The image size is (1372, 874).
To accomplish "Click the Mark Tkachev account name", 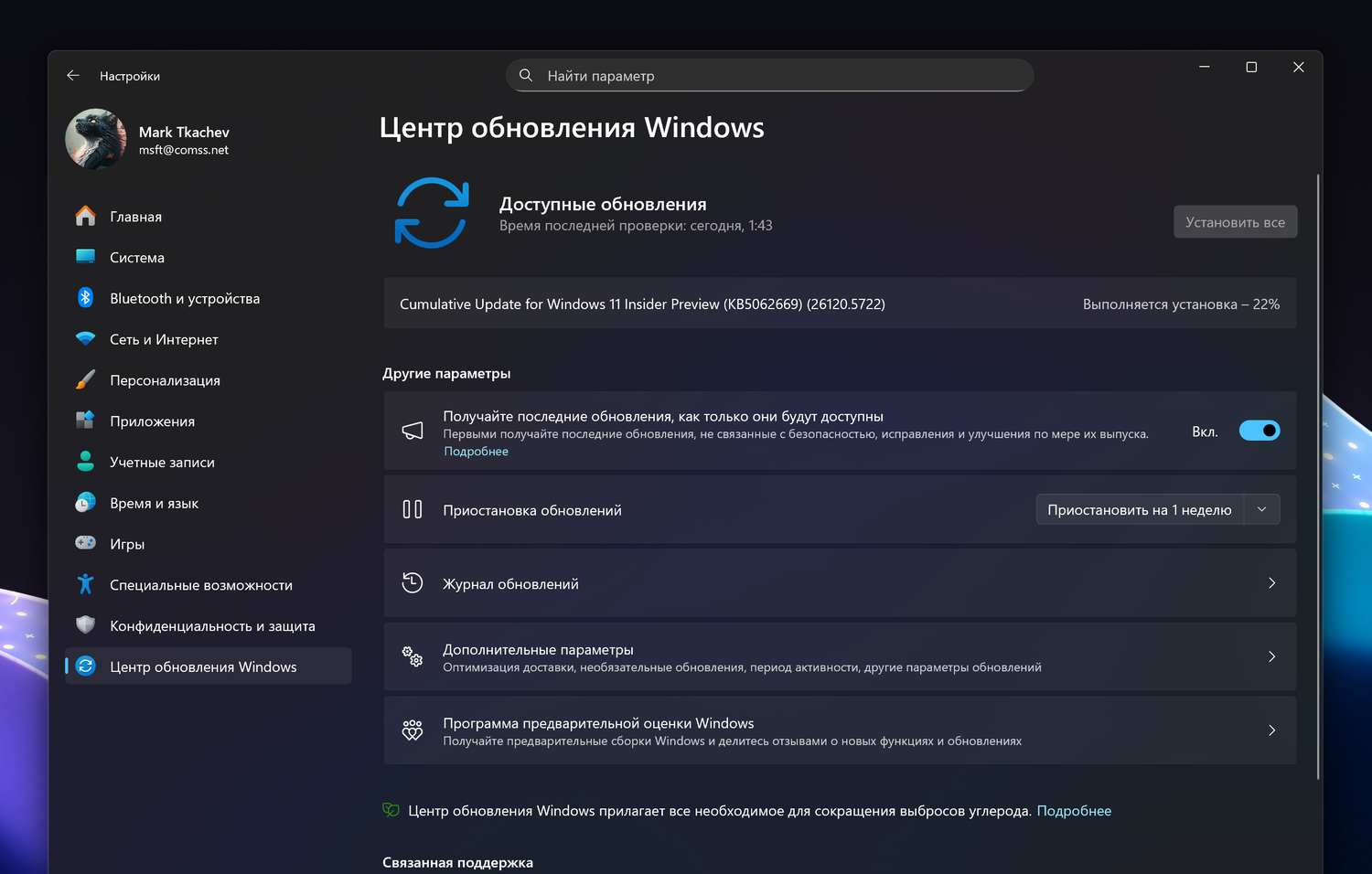I will click(184, 133).
